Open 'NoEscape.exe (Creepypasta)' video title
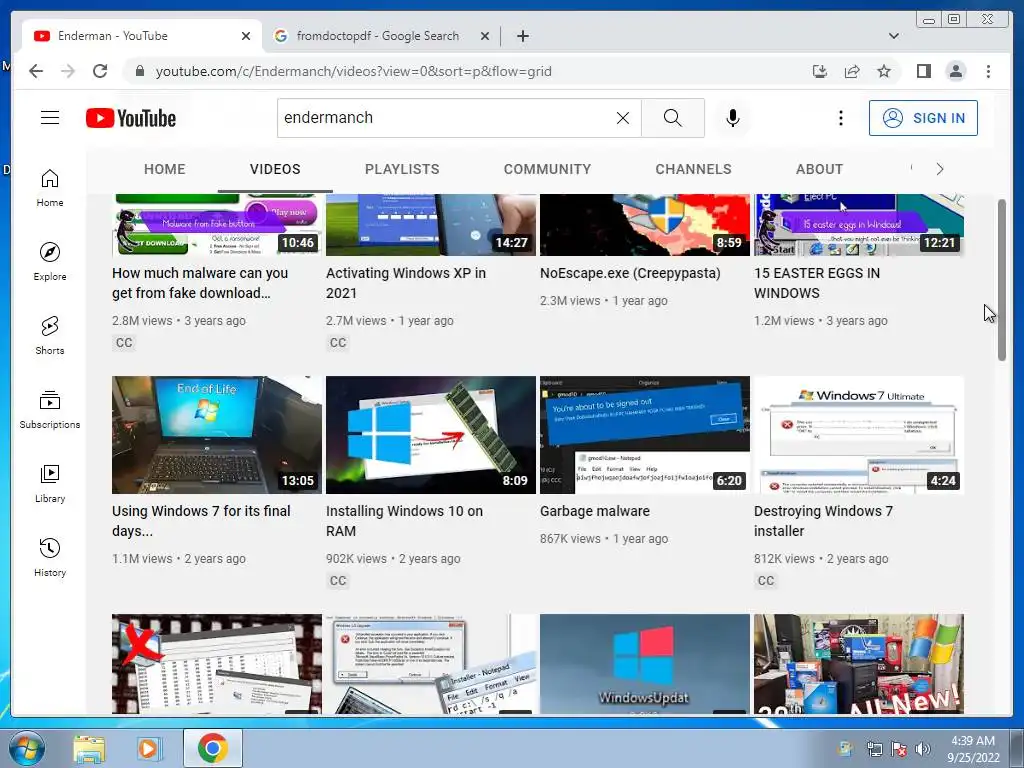 (630, 273)
